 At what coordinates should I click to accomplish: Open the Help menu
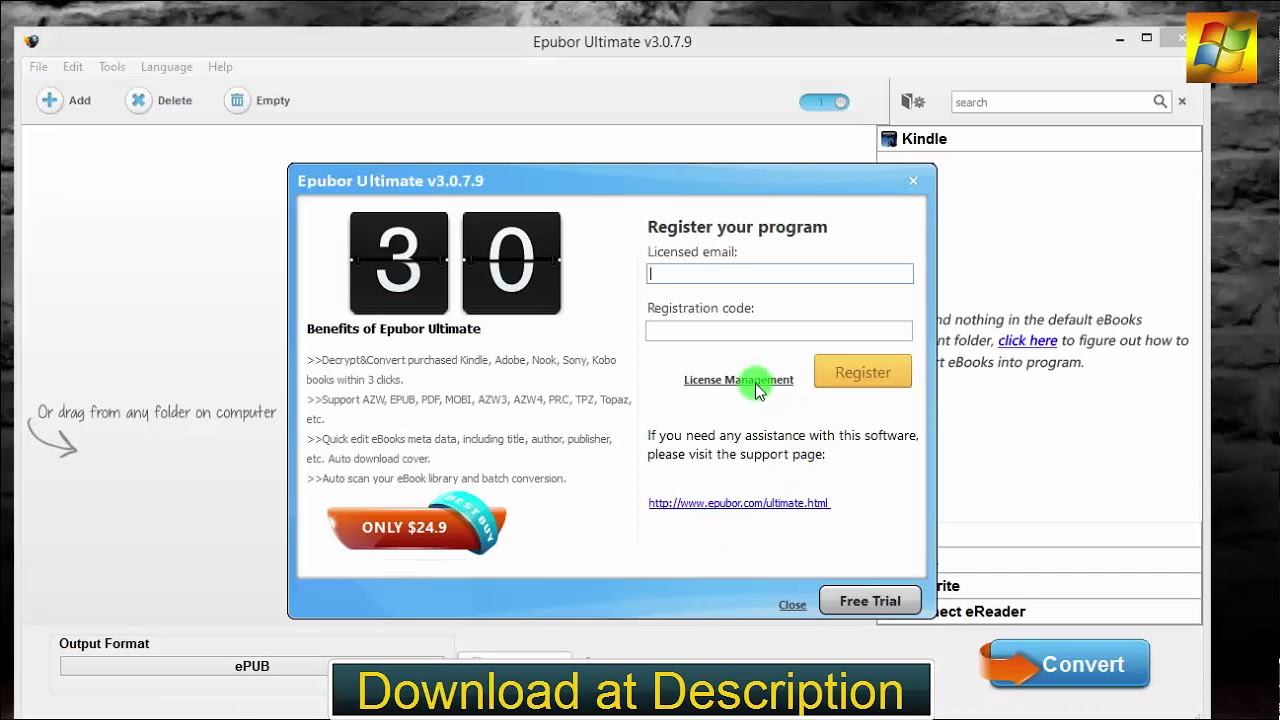[220, 67]
